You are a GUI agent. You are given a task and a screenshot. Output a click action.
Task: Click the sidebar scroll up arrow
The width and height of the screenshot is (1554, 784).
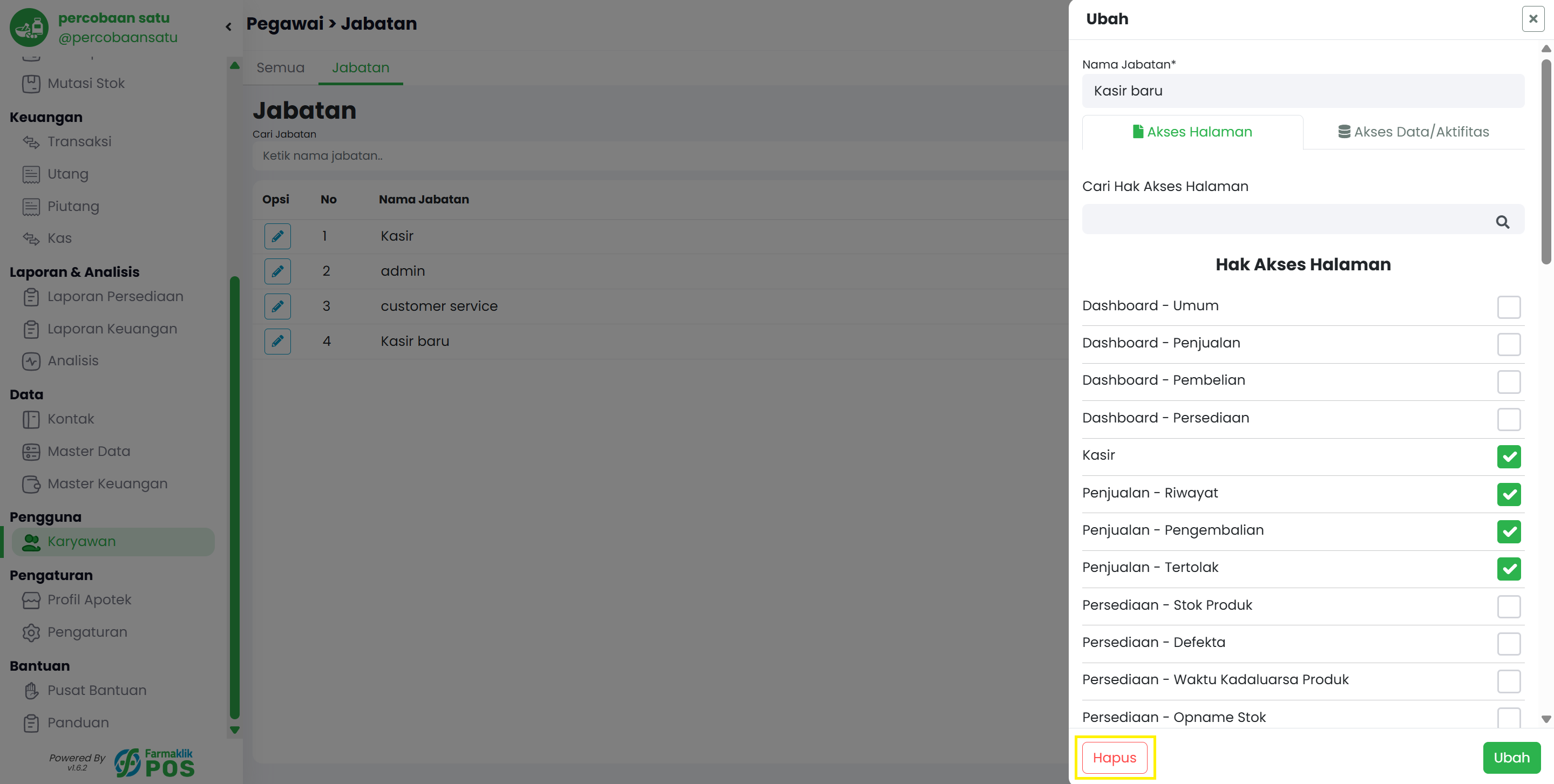[235, 65]
